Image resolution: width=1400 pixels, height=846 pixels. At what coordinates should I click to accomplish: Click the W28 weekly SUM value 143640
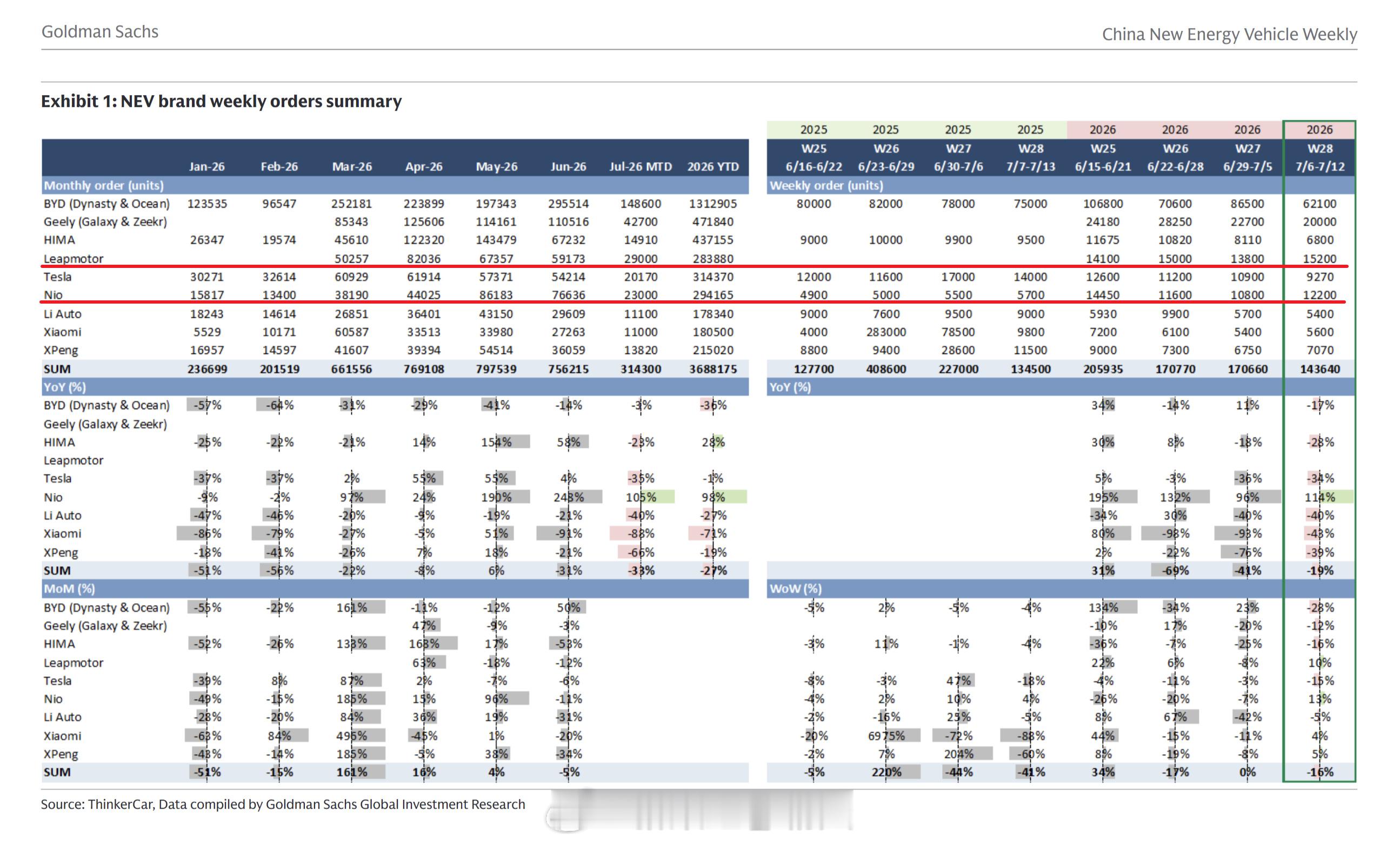tap(1319, 369)
